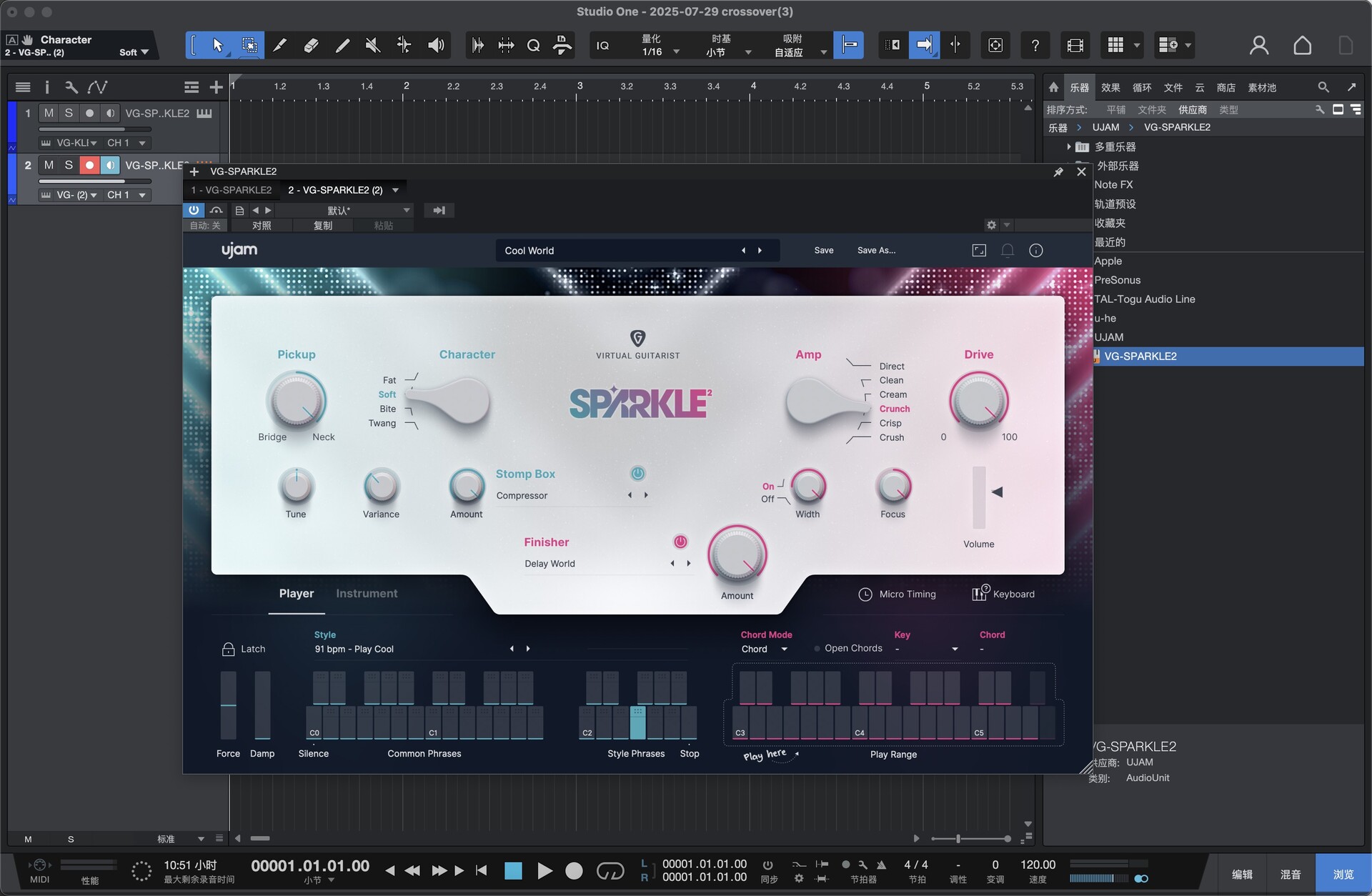Go to the Start page home icon
Image resolution: width=1372 pixels, height=896 pixels.
point(1302,46)
